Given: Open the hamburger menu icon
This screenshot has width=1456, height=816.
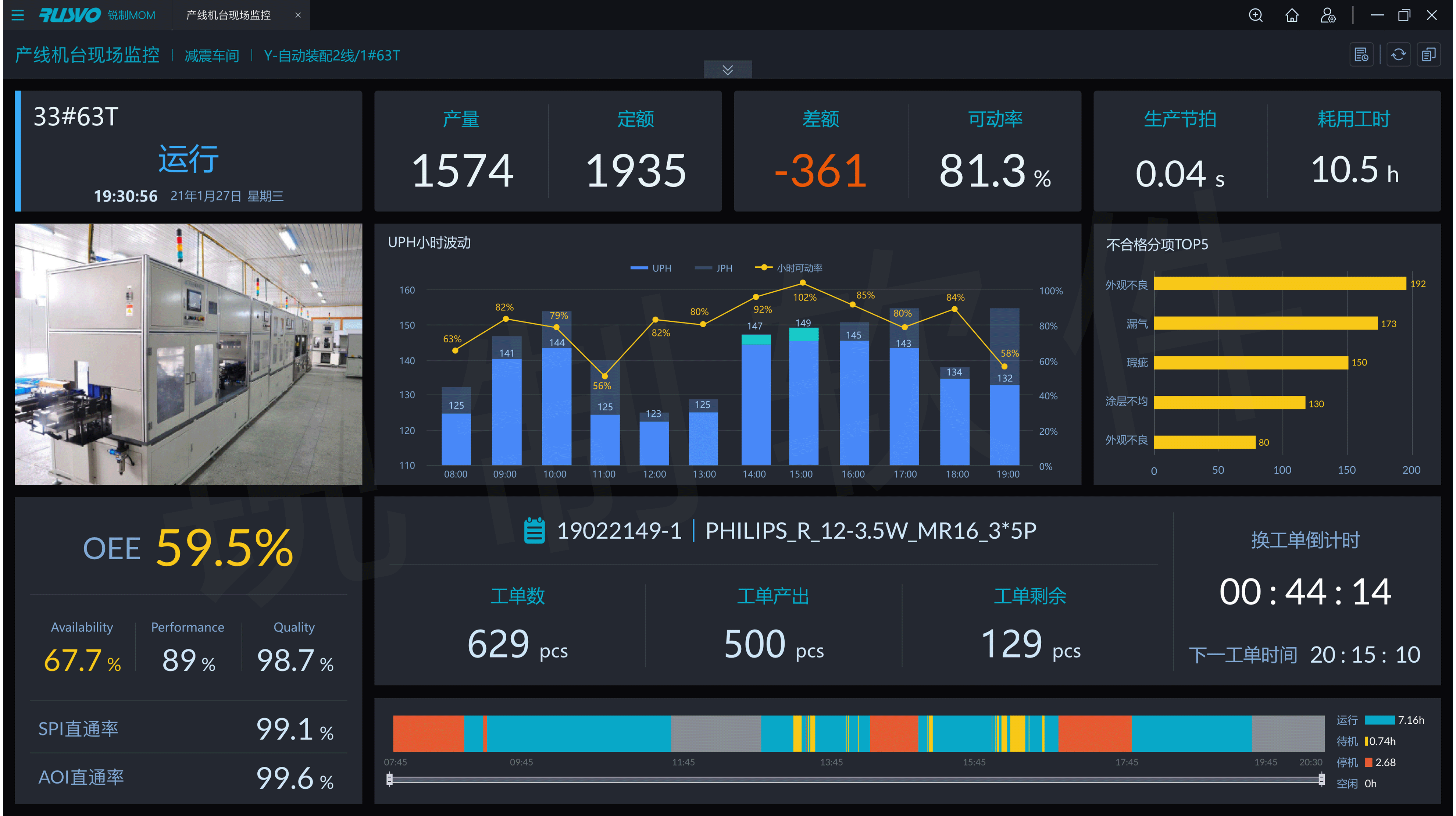Looking at the screenshot, I should (x=18, y=15).
